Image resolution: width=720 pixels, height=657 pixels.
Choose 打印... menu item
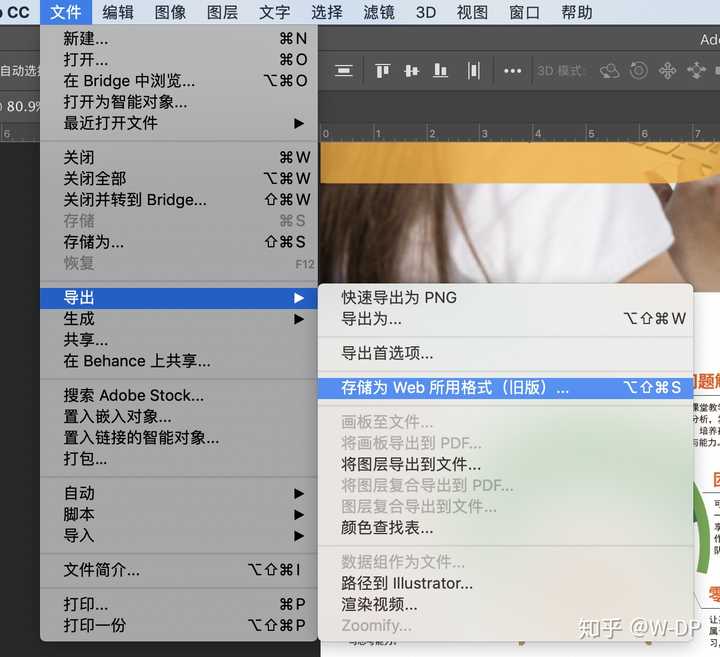(x=179, y=604)
